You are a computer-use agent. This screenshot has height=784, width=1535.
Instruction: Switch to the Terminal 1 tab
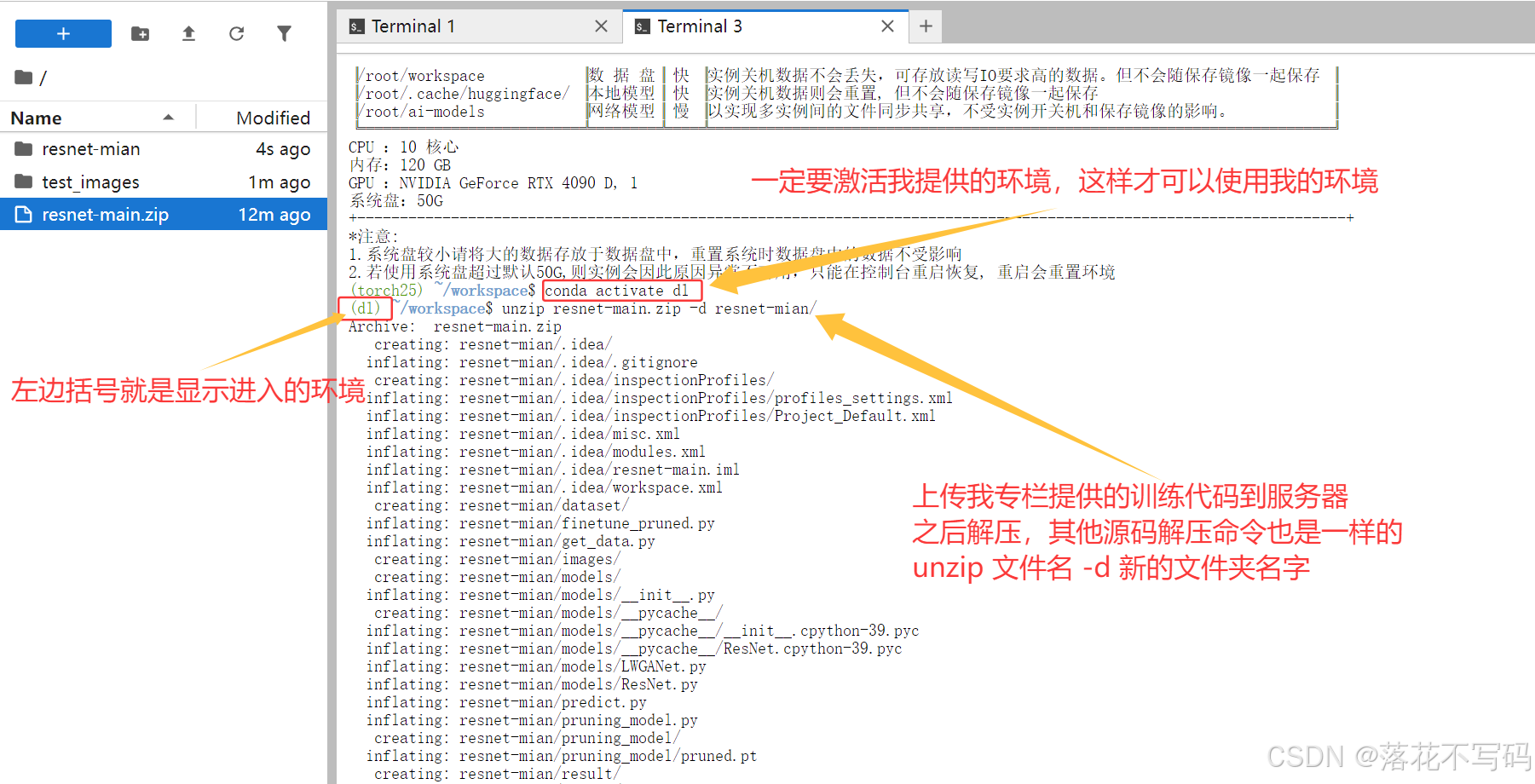[x=479, y=26]
